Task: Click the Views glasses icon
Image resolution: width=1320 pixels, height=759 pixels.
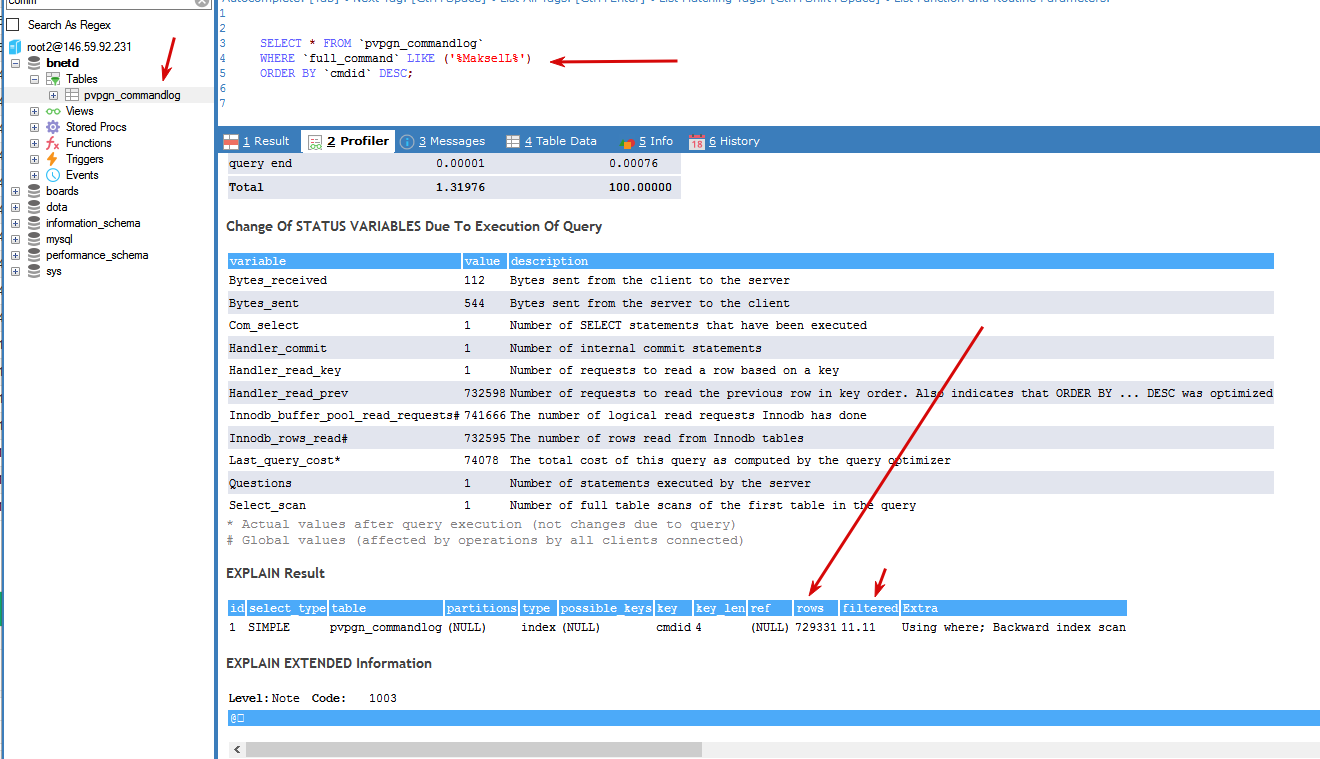Action: (x=53, y=111)
